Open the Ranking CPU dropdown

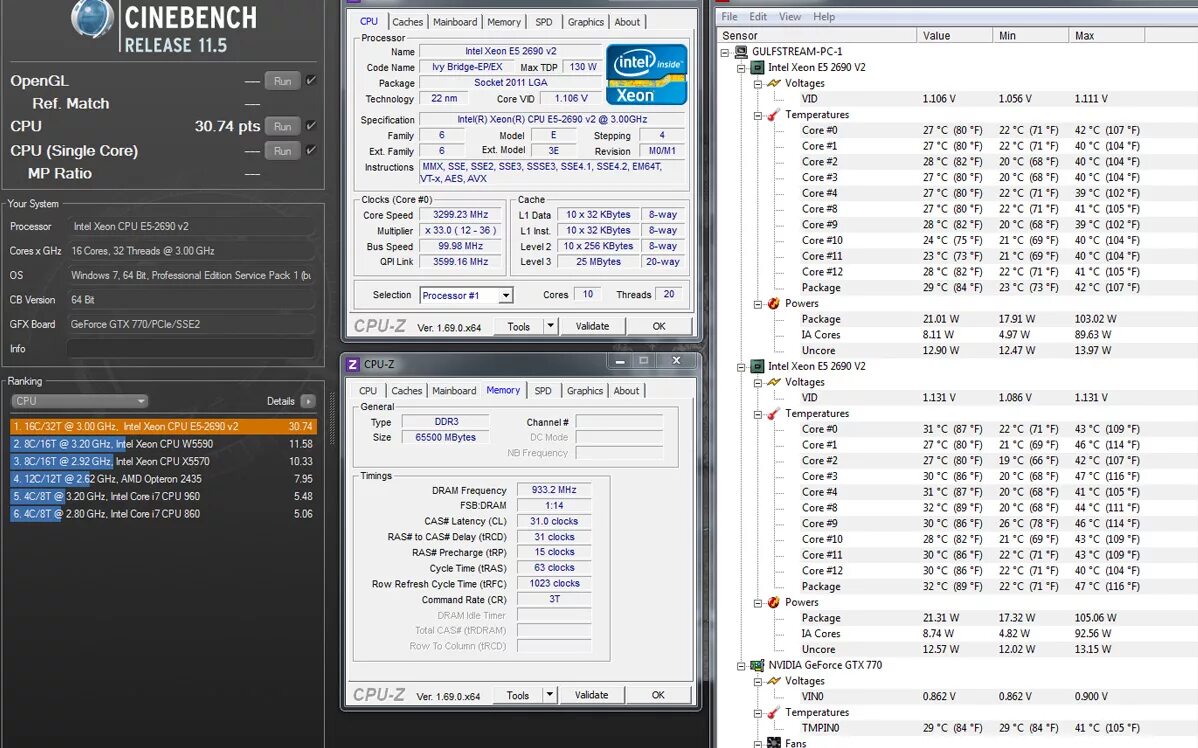[79, 401]
